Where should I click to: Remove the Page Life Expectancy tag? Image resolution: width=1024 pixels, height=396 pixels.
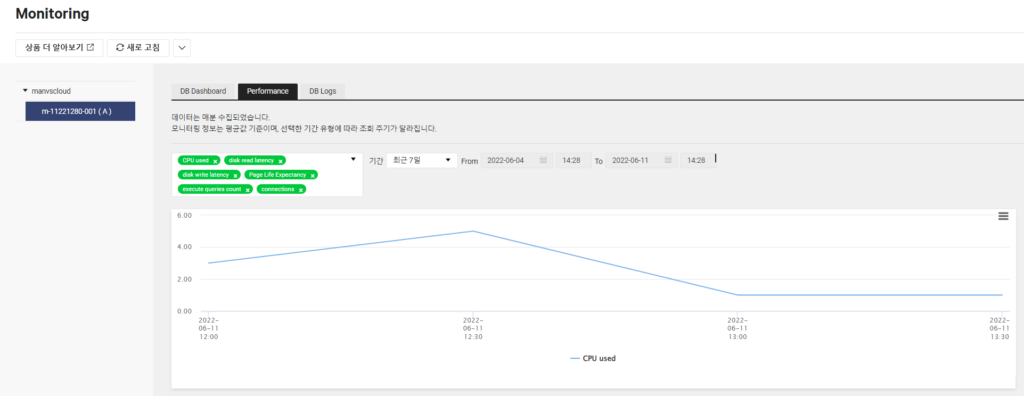[313, 175]
